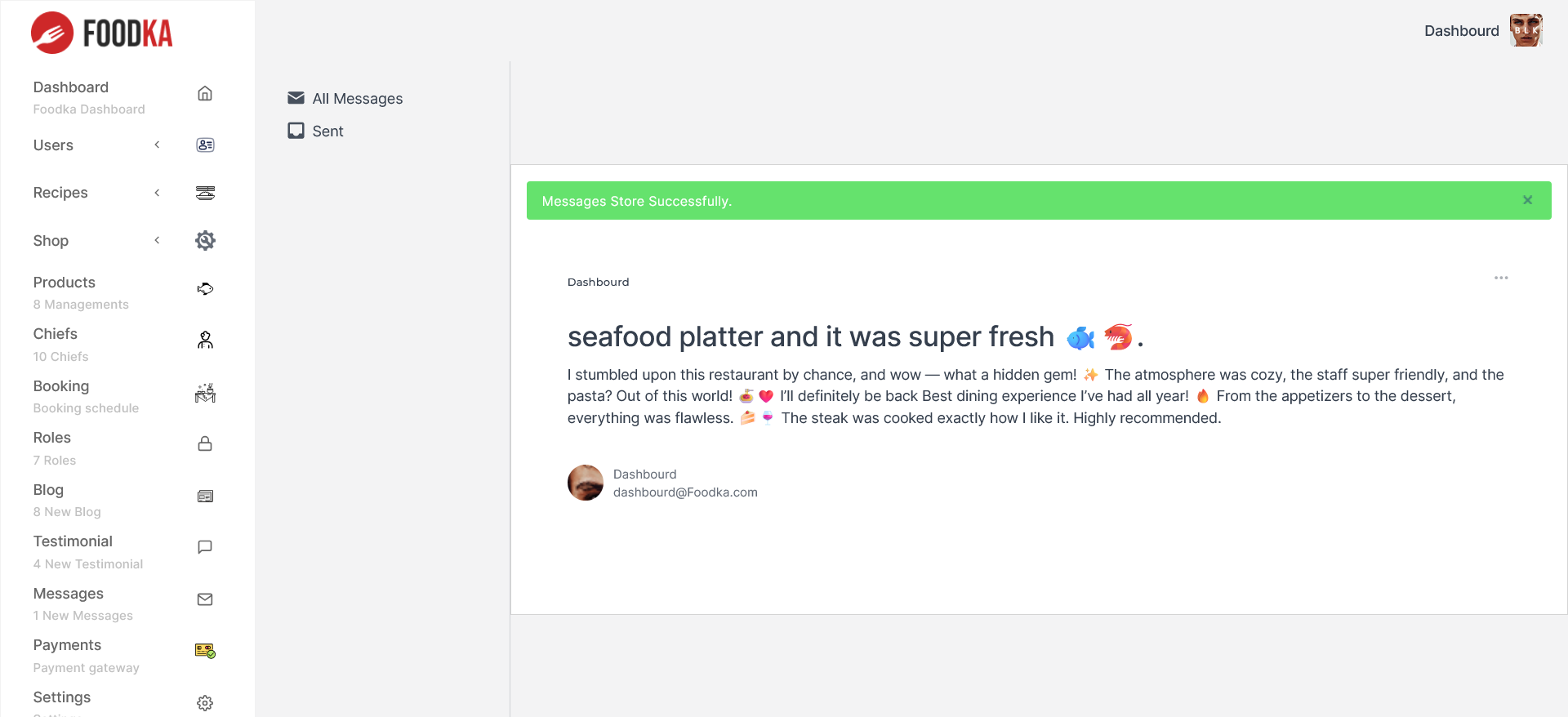1568x717 pixels.
Task: Click the Payments card icon
Action: [205, 651]
